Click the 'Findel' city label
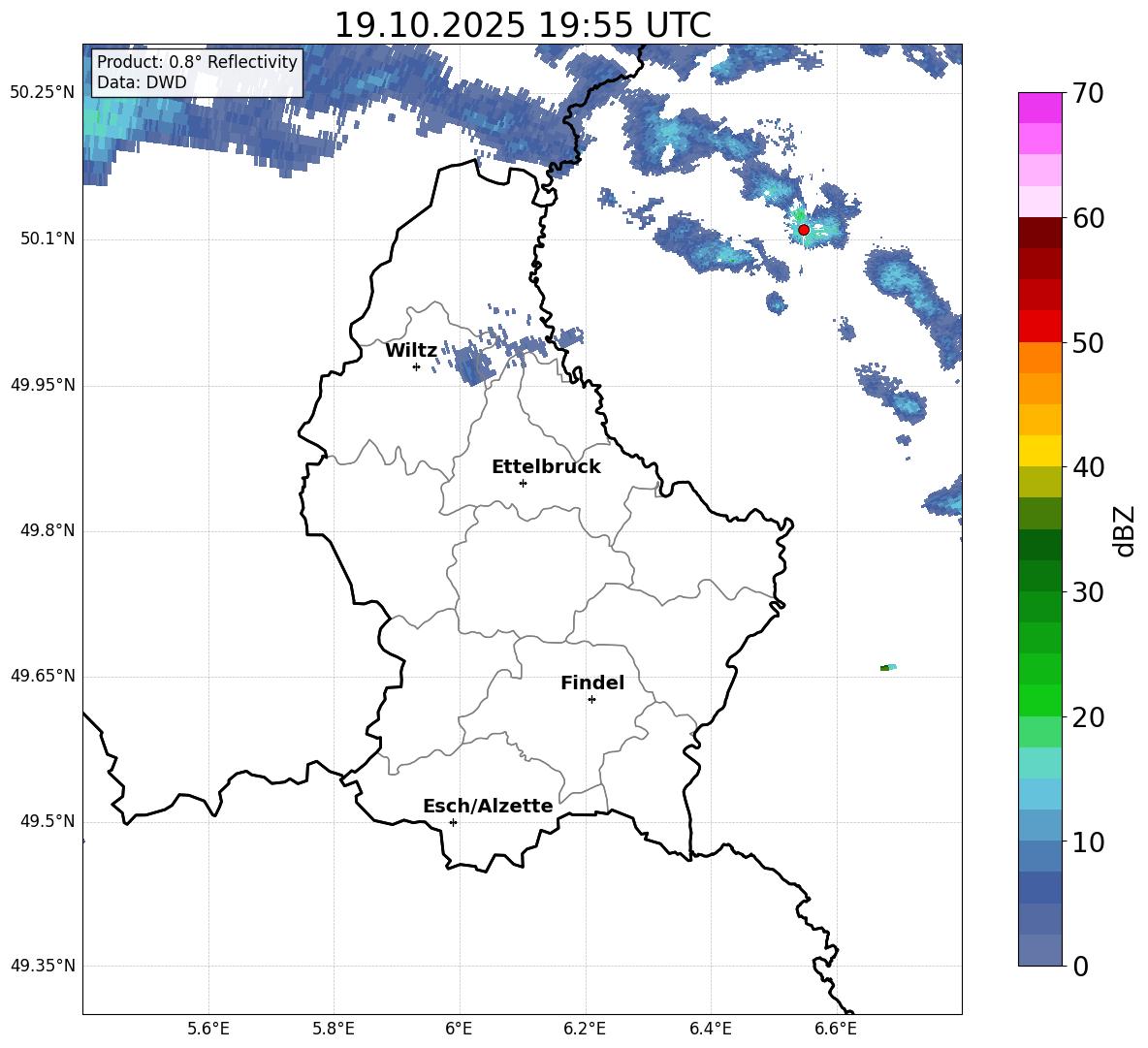This screenshot has height=1048, width=1148. coord(592,683)
